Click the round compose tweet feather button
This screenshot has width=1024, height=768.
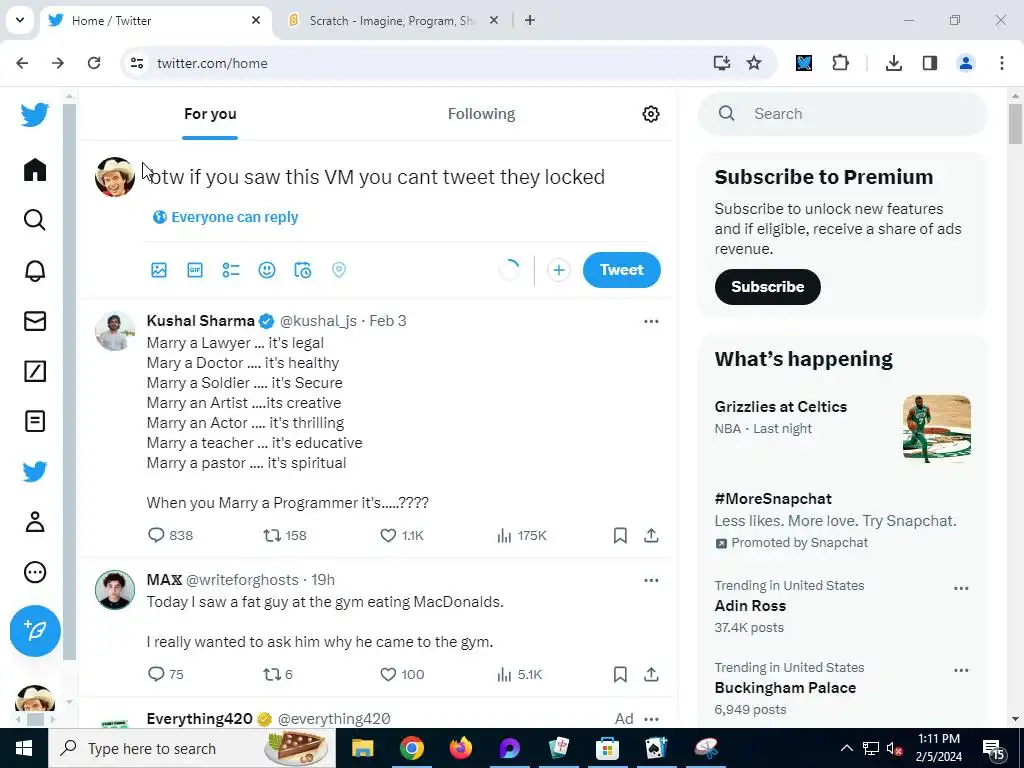(35, 630)
